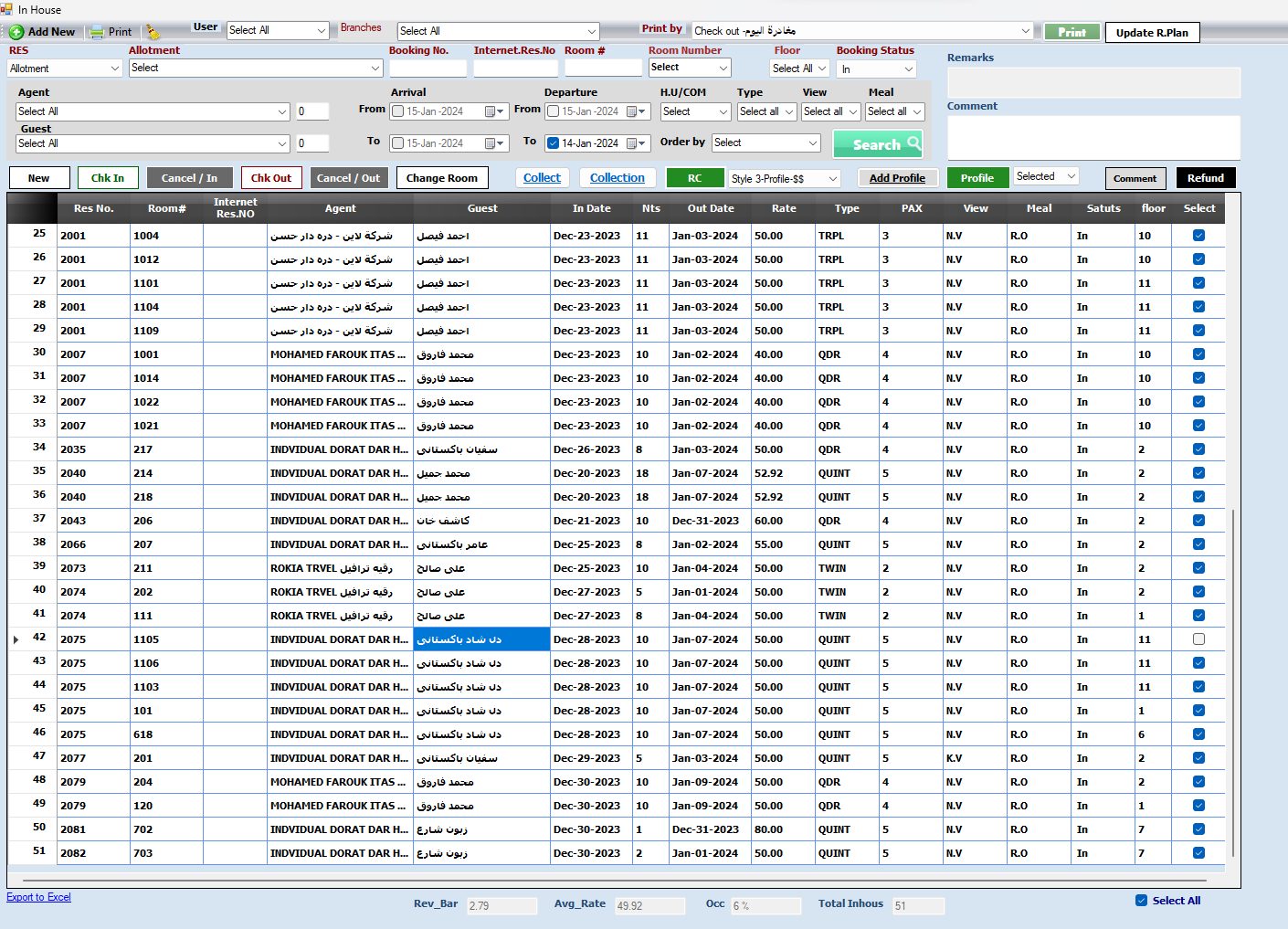Open the User dropdown
This screenshot has height=929, width=1288.
tap(277, 30)
